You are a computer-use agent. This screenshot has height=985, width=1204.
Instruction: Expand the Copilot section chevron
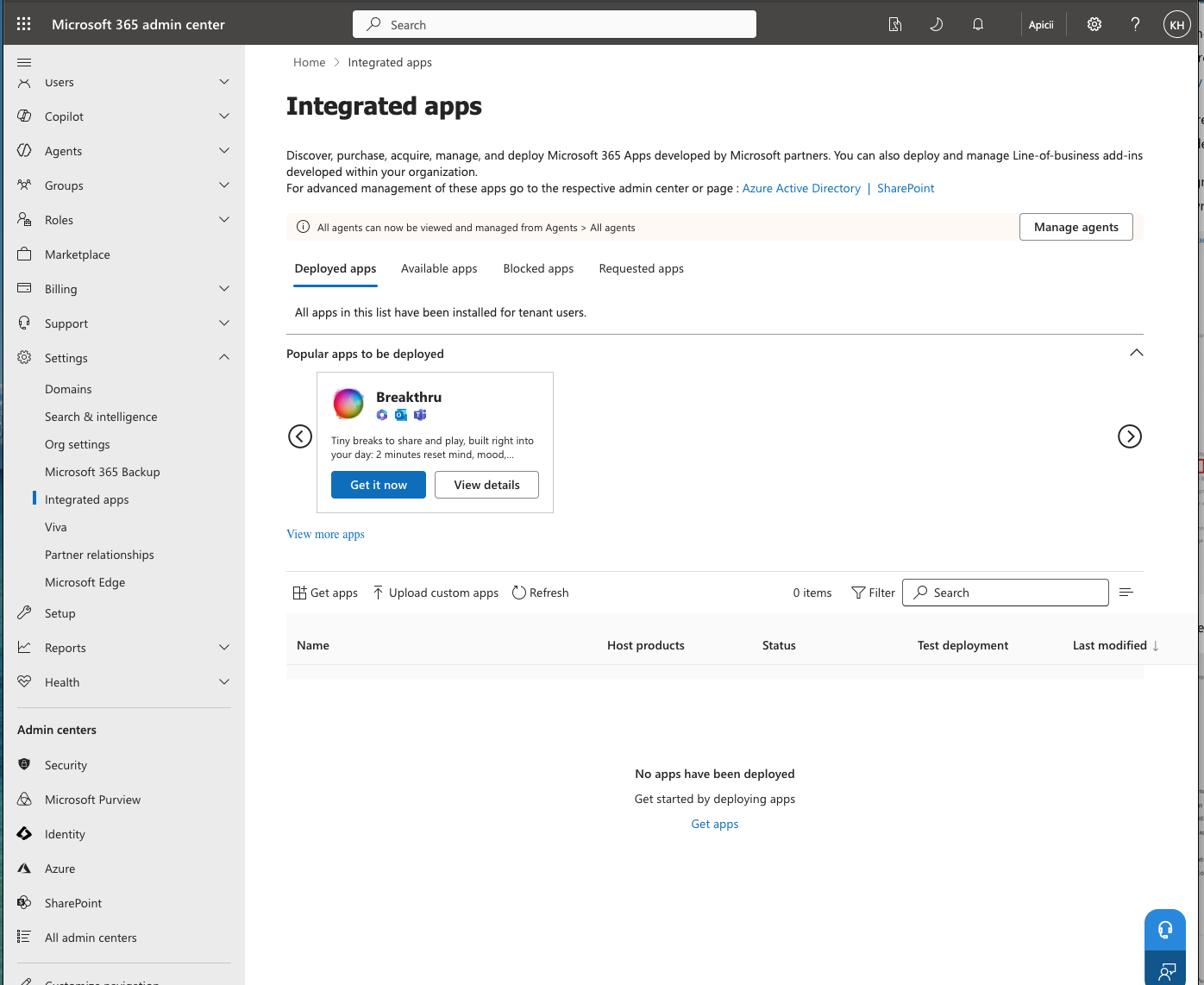[x=224, y=116]
